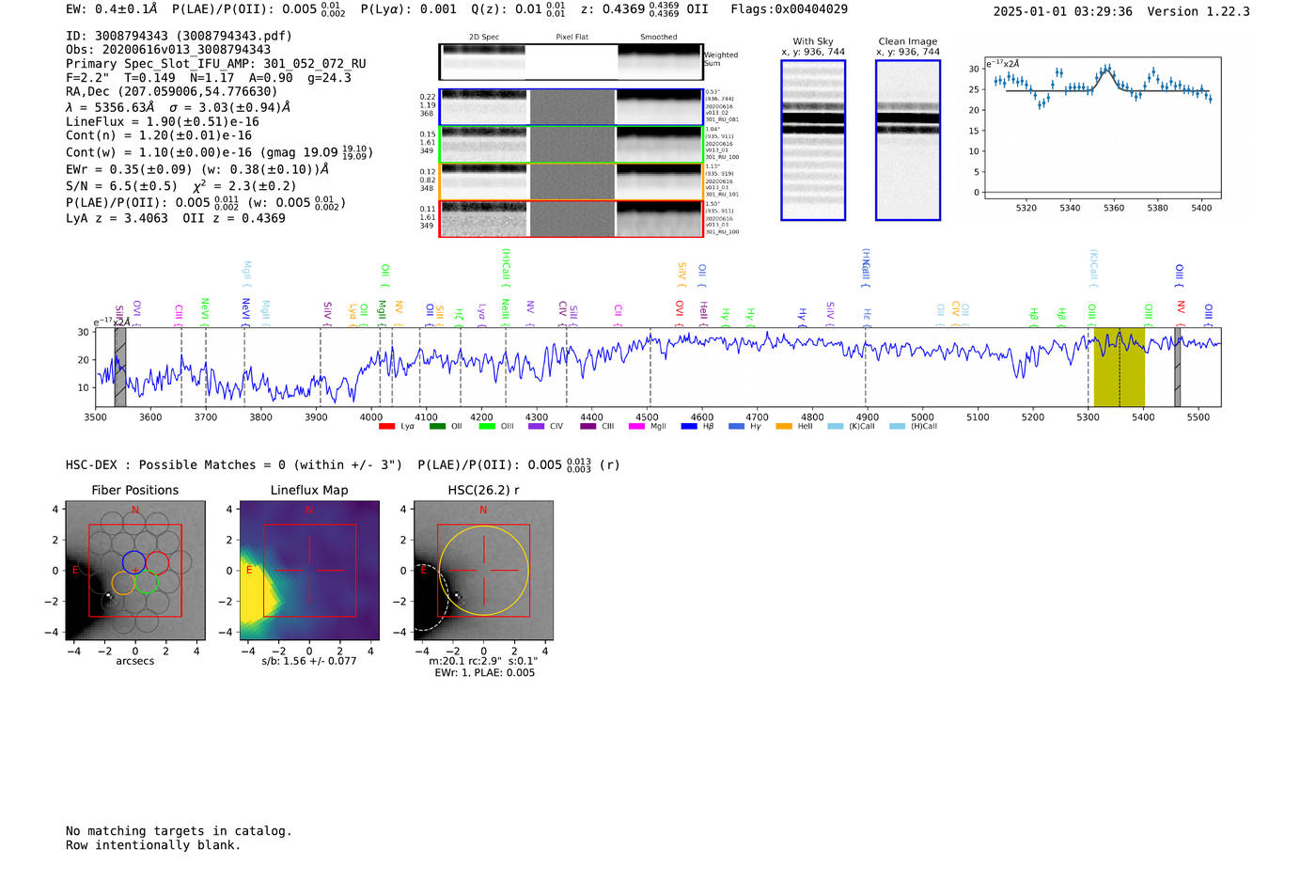The image size is (1316, 896).
Task: Click the EW: 0.4±0.1Å header value
Action: pos(111,9)
